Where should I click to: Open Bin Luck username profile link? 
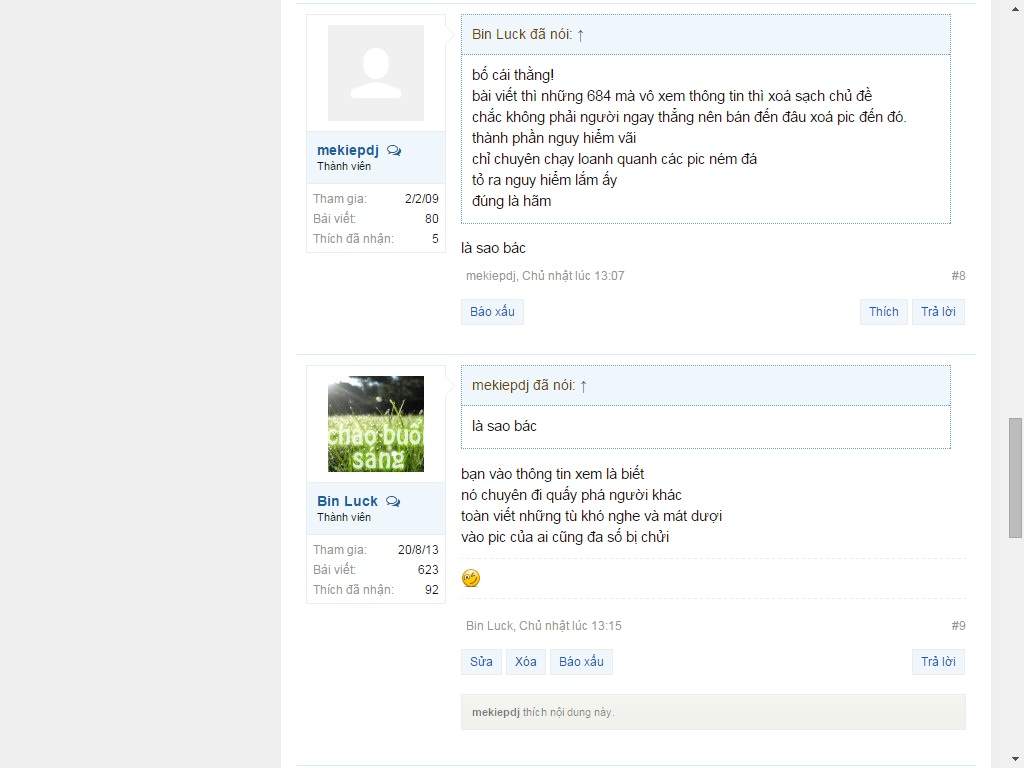[347, 502]
